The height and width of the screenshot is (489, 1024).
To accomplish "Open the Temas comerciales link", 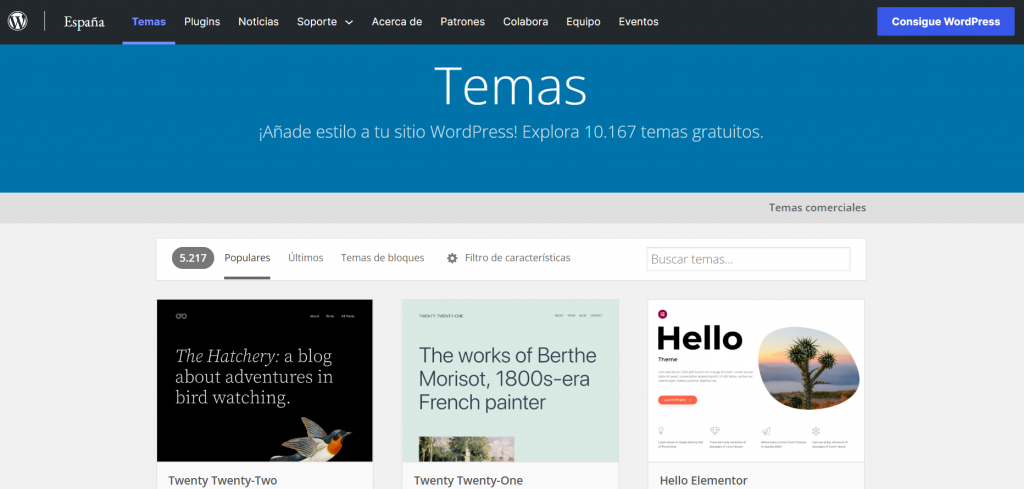I will [817, 208].
